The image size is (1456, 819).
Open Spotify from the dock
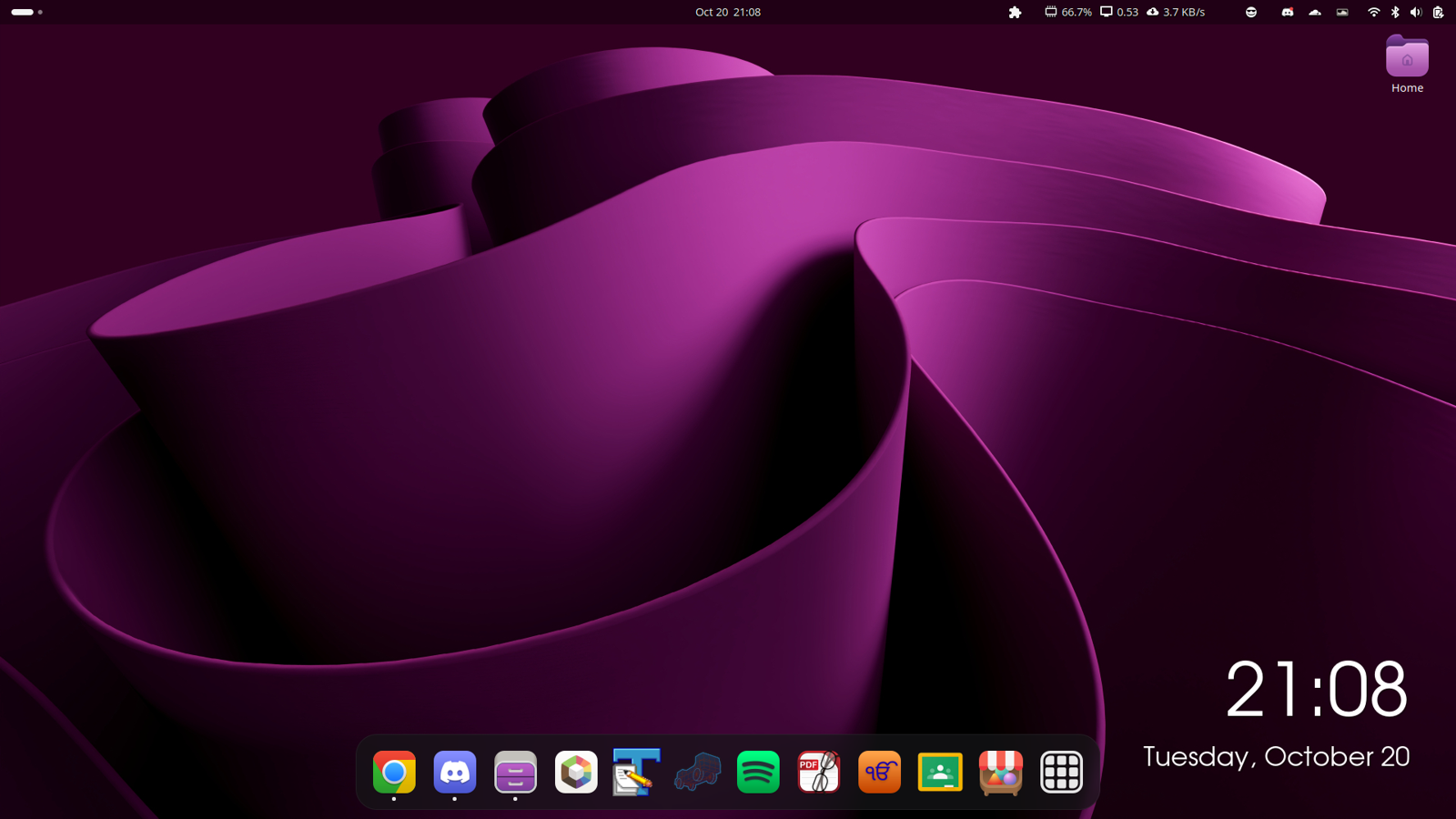coord(758,772)
